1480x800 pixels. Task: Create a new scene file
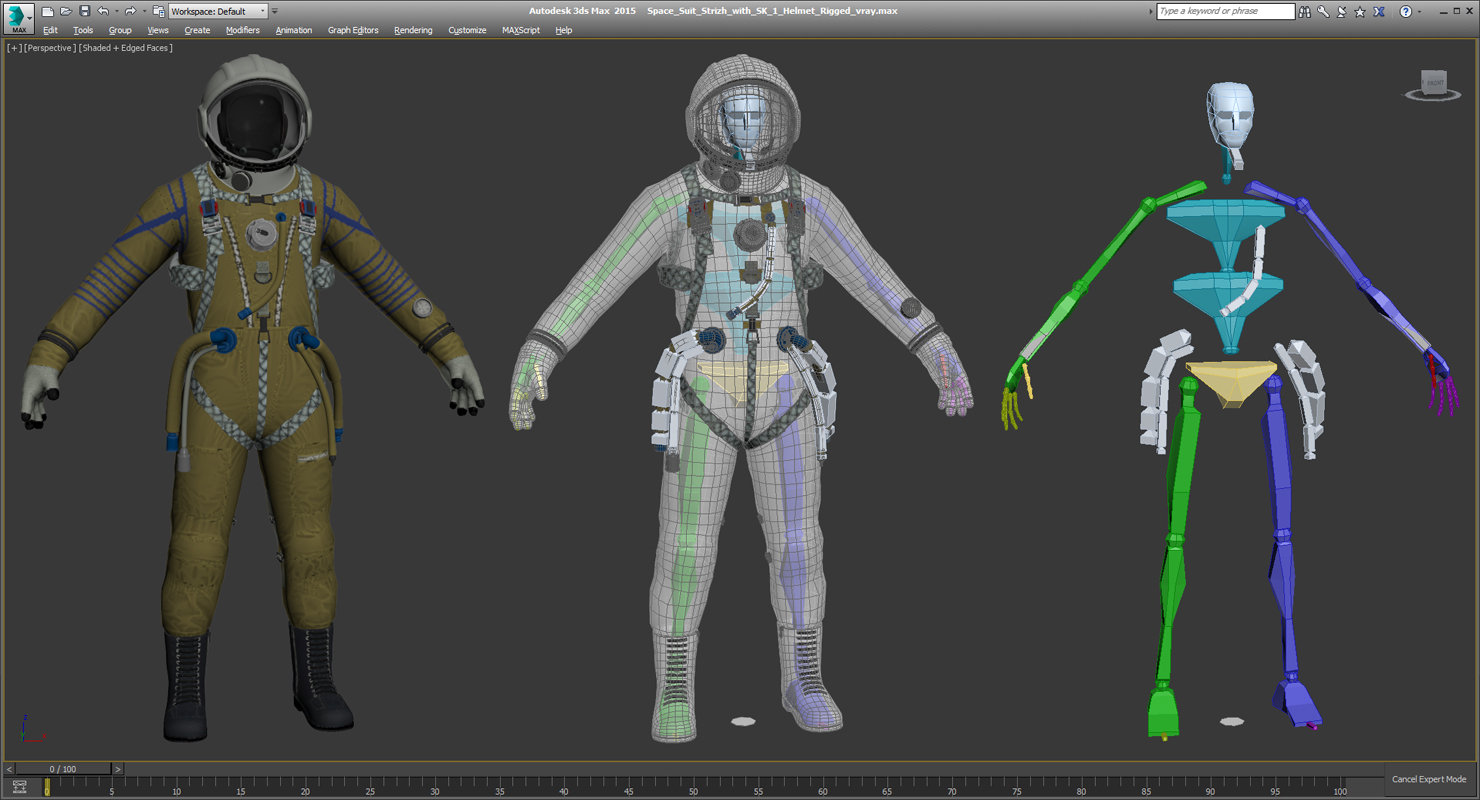(47, 11)
